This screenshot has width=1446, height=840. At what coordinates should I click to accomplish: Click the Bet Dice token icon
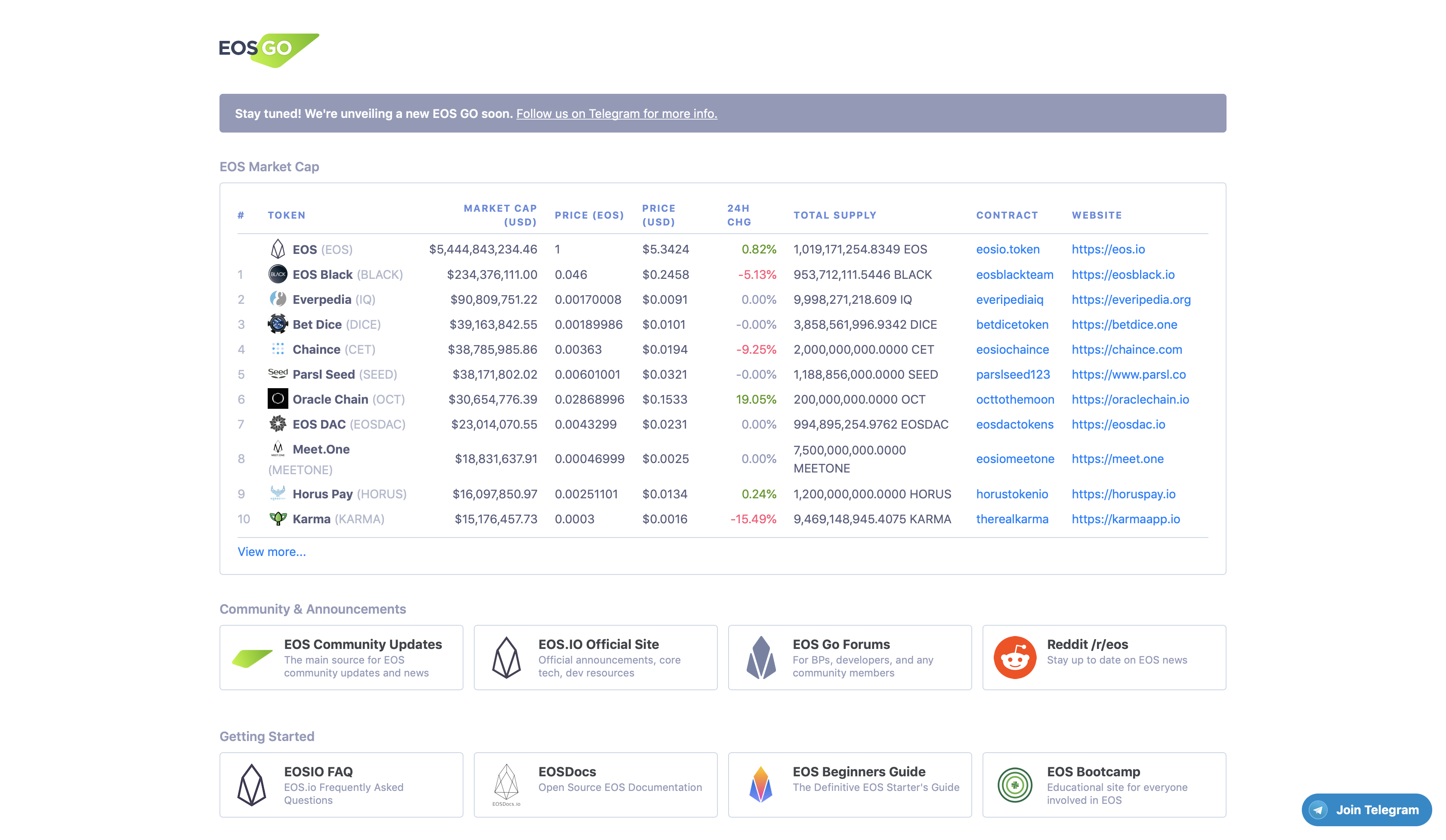[x=278, y=324]
